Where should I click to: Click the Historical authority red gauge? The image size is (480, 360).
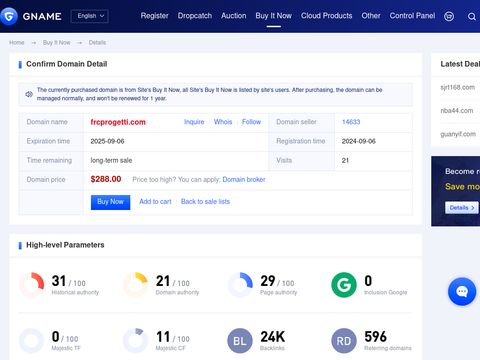pos(32,285)
